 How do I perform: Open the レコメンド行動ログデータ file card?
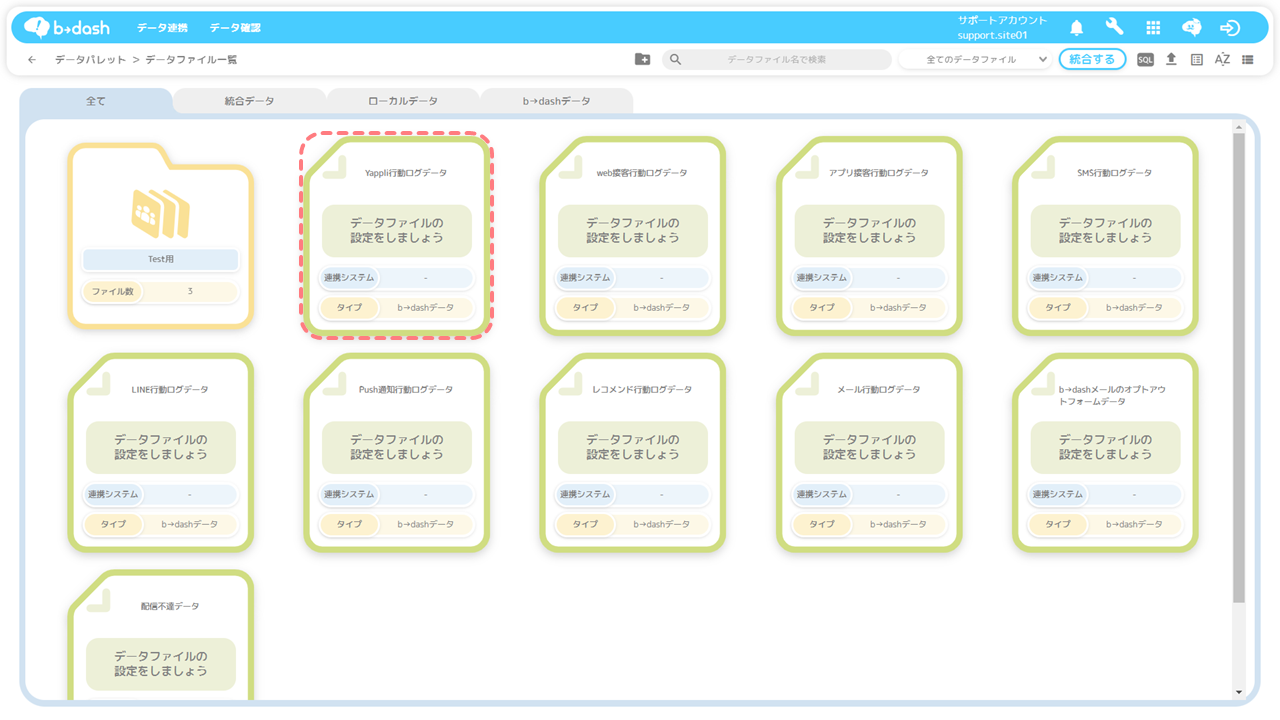pos(633,452)
